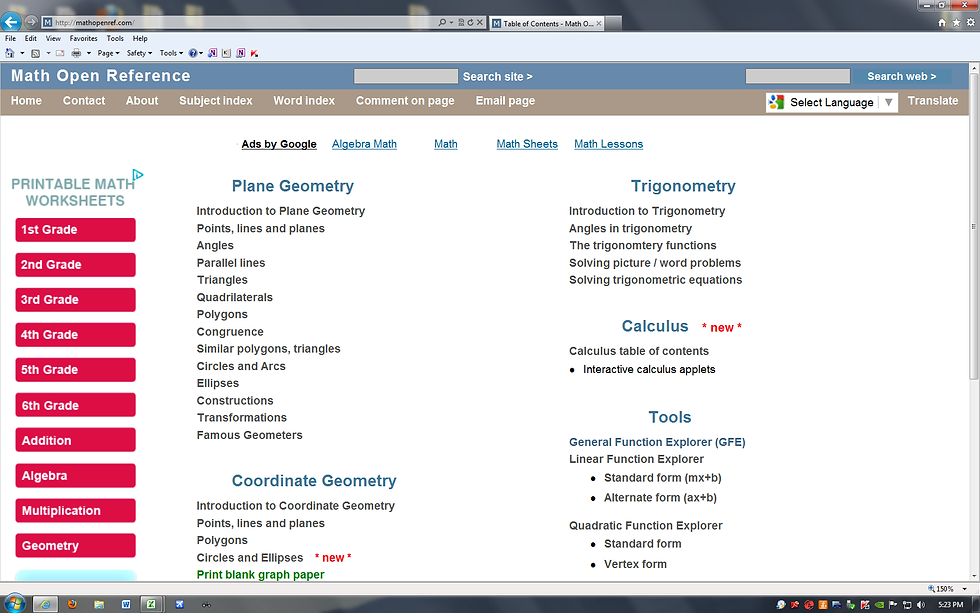
Task: Open the Select Language dropdown
Action: click(x=830, y=101)
